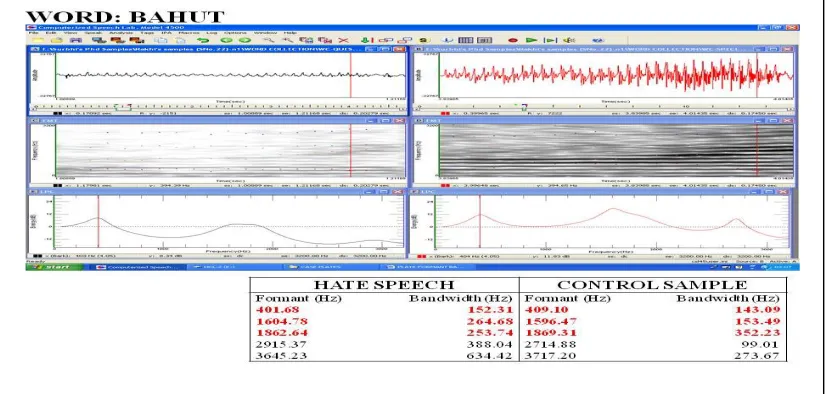Screen dimensions: 830x394
Task: Click the New file toolbar icon
Action: pos(38,40)
